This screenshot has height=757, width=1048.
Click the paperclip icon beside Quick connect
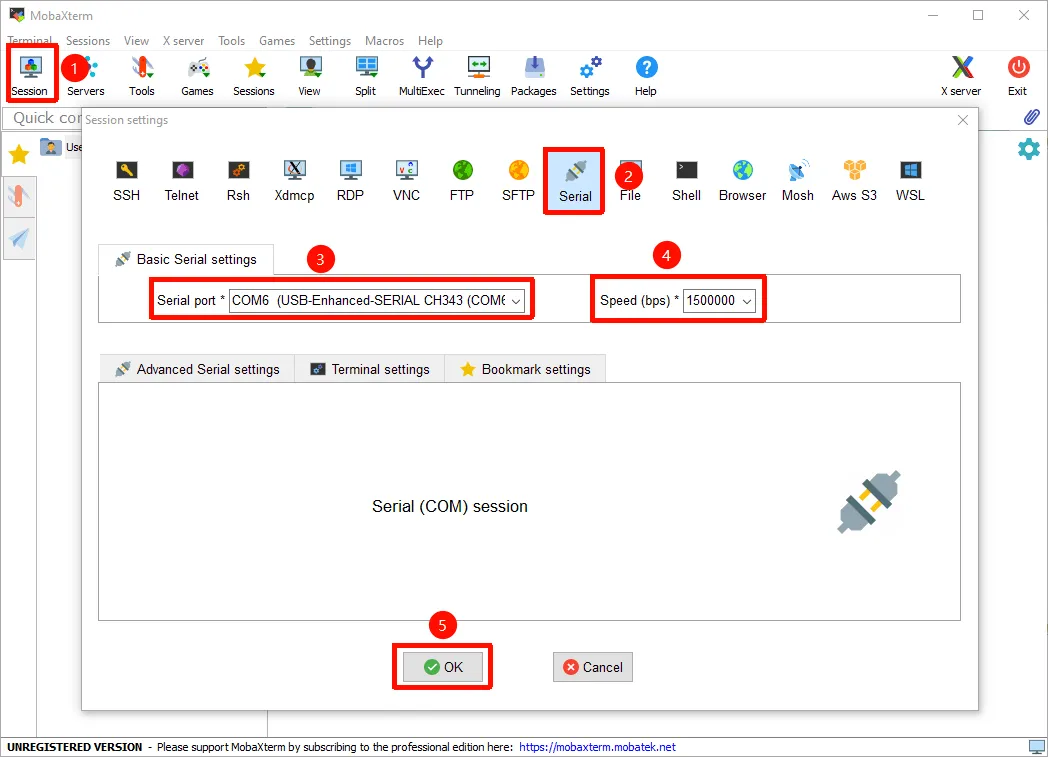(x=1031, y=118)
